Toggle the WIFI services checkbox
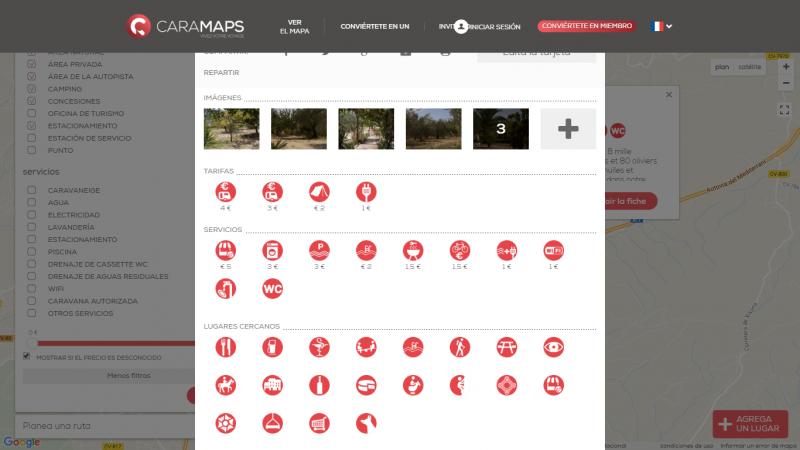The image size is (800, 450). tap(31, 288)
